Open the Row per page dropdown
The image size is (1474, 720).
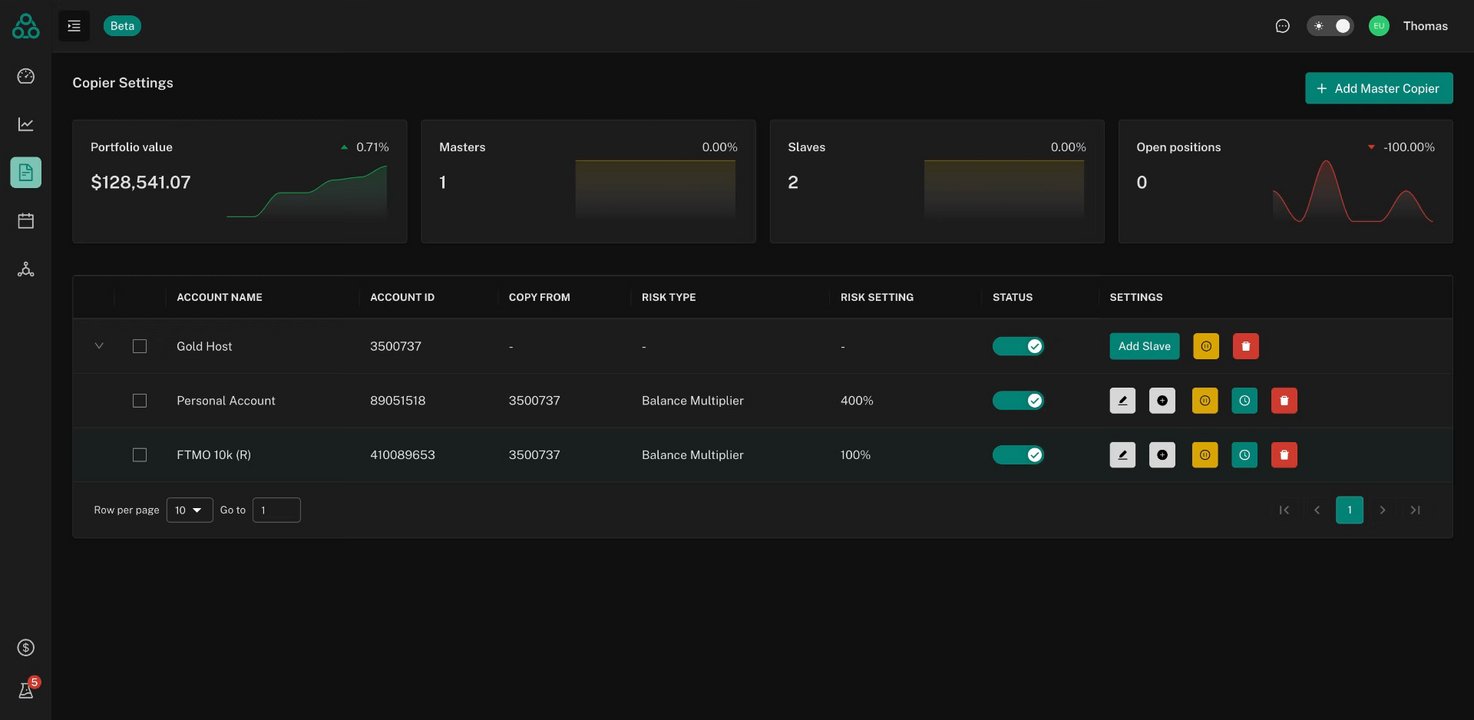[190, 510]
